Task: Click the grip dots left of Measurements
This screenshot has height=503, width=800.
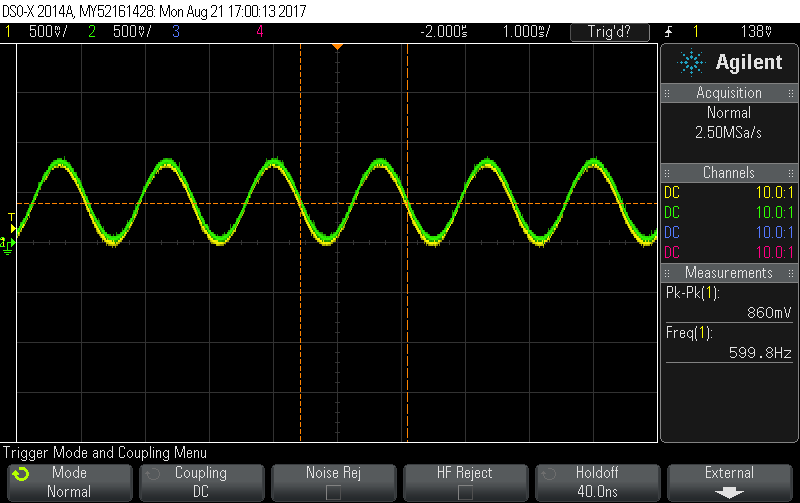Action: click(667, 273)
